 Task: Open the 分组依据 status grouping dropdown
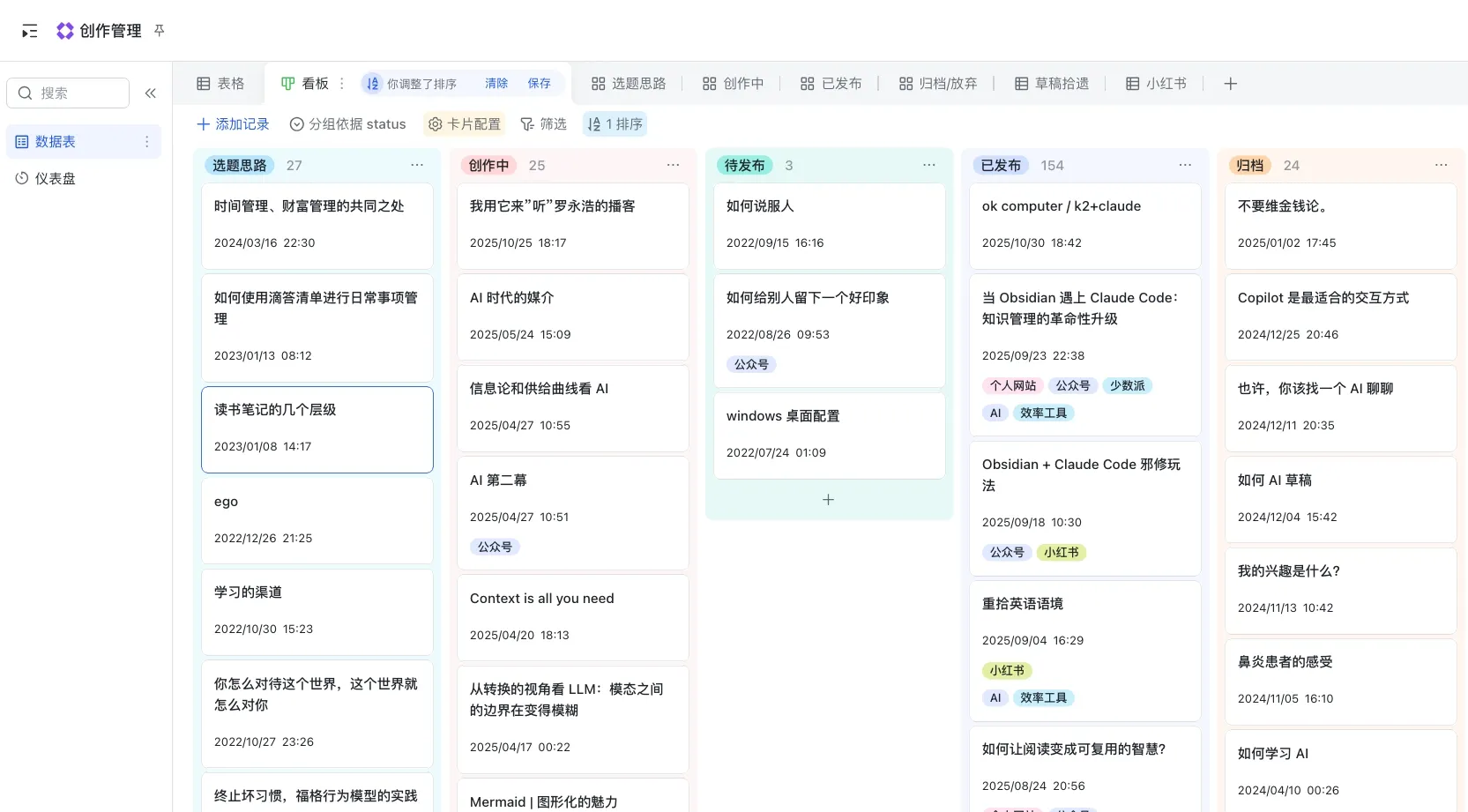pos(348,124)
